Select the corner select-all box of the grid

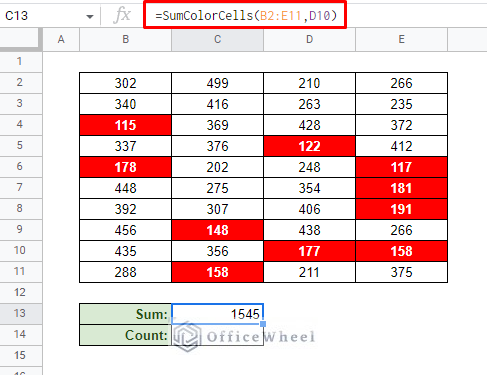21,39
